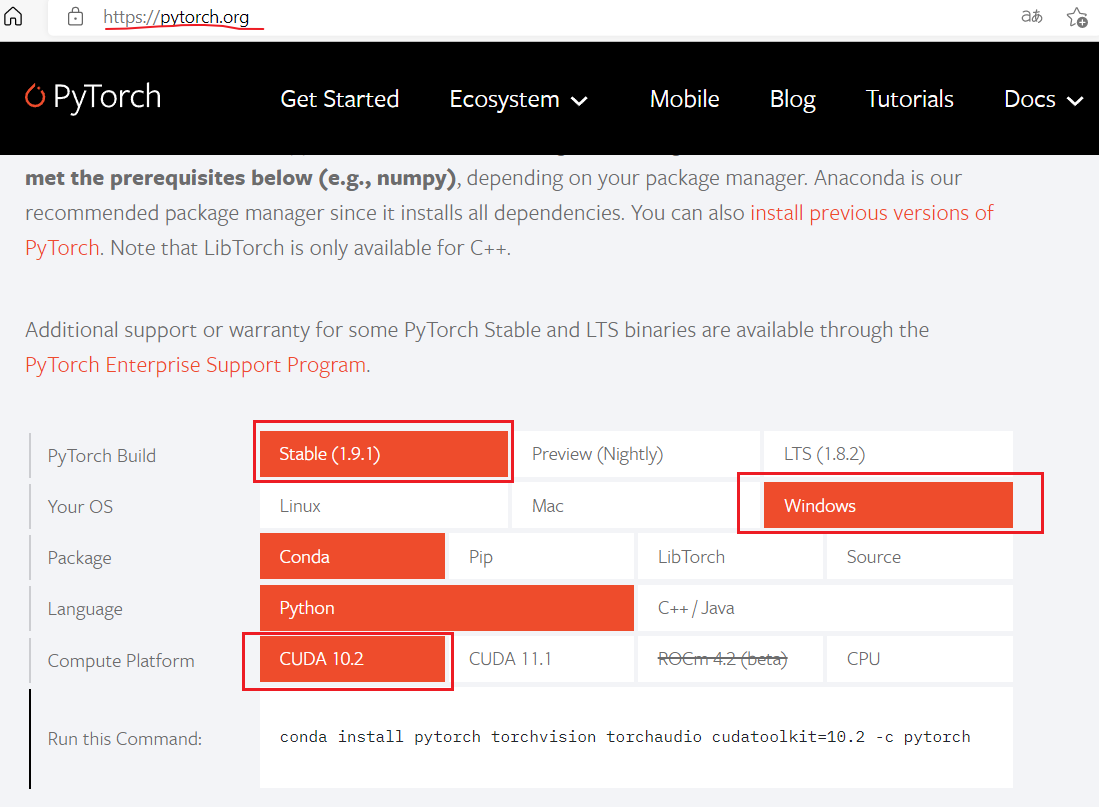Select Source package option
The width and height of the screenshot is (1099, 807).
click(x=920, y=556)
